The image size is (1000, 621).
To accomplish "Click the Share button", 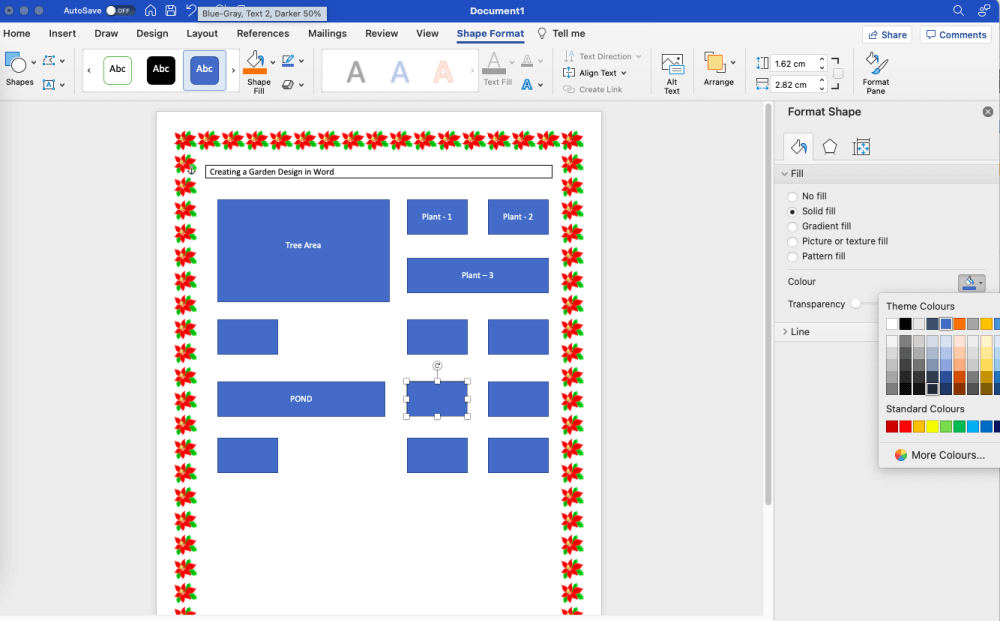I will [x=887, y=33].
